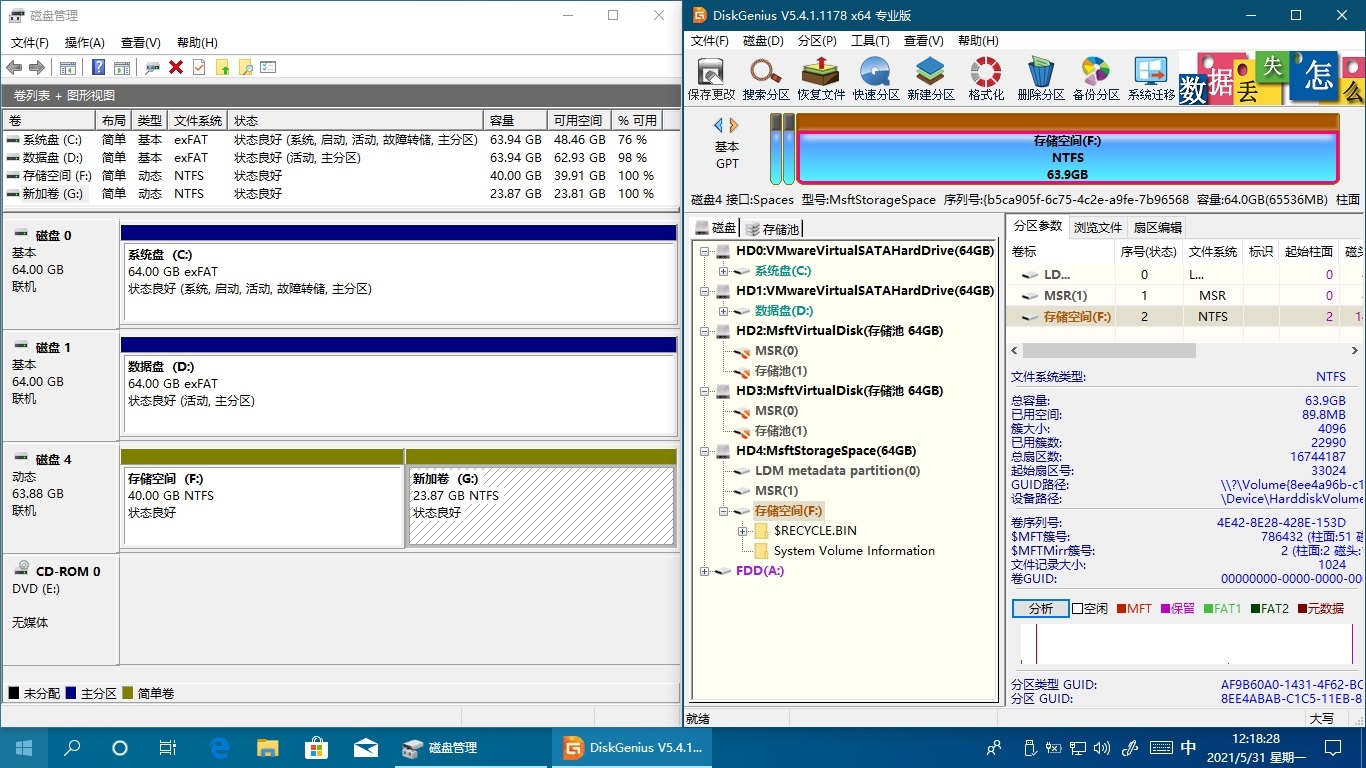Click Back arrow in Disk Management toolbar
The width and height of the screenshot is (1366, 768).
coord(14,67)
